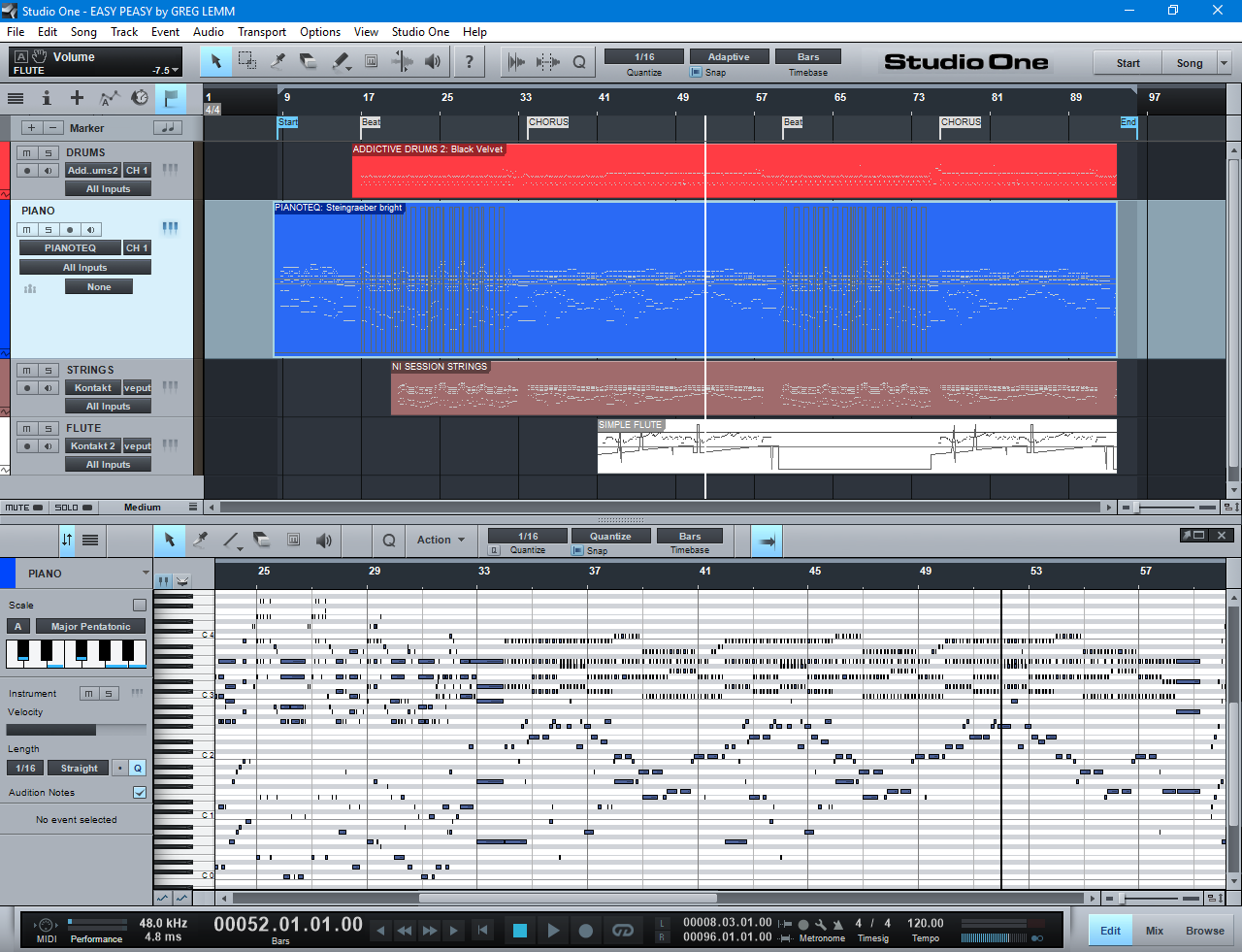This screenshot has width=1242, height=952.
Task: Click the record button in transport
Action: 586,931
